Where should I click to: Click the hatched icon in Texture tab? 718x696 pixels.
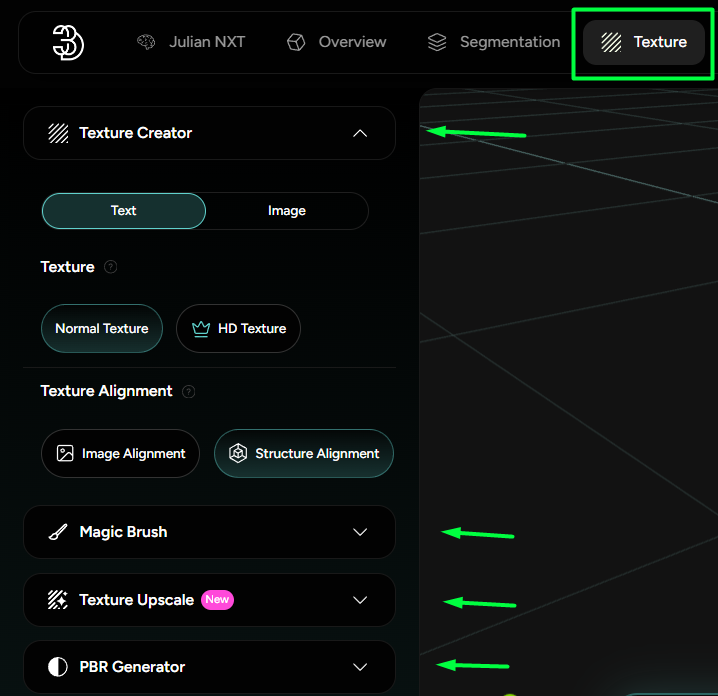(611, 42)
